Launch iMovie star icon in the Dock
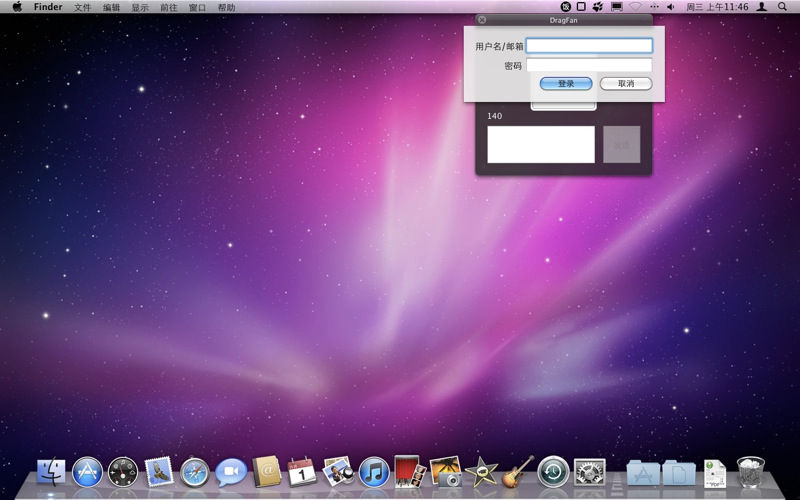This screenshot has width=800, height=500. pos(481,472)
